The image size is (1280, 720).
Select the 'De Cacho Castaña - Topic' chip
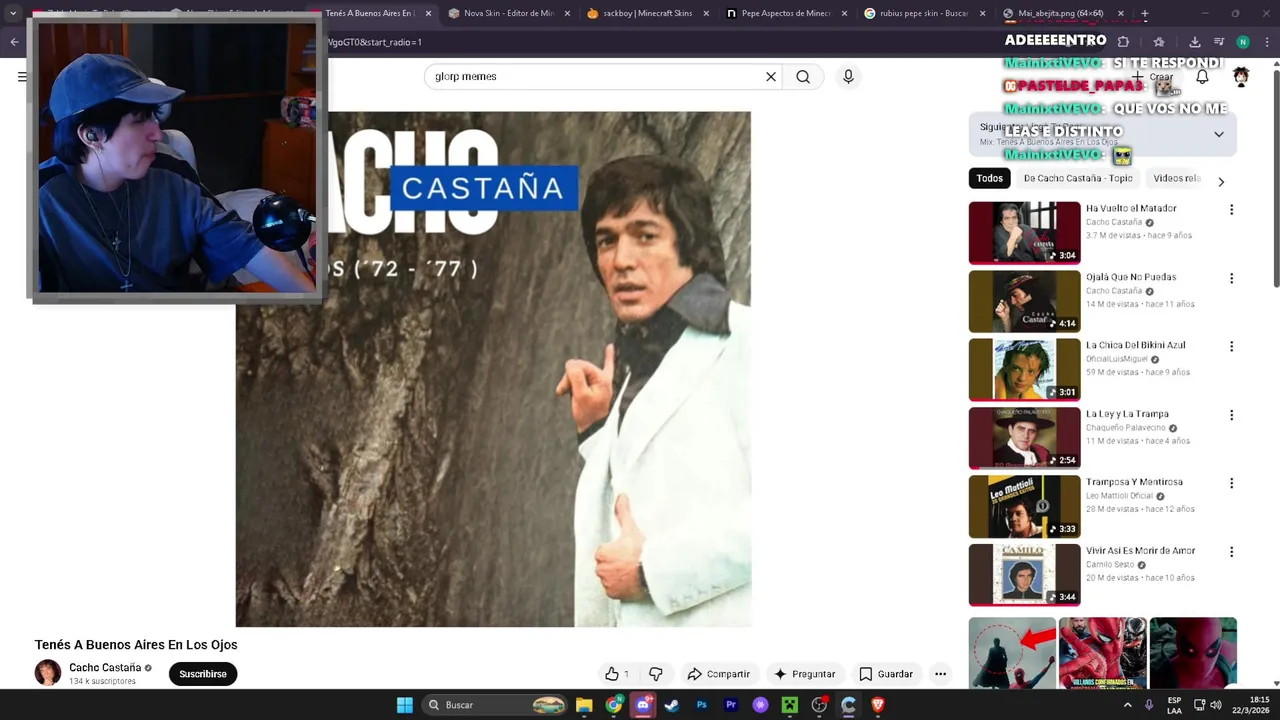[1078, 178]
